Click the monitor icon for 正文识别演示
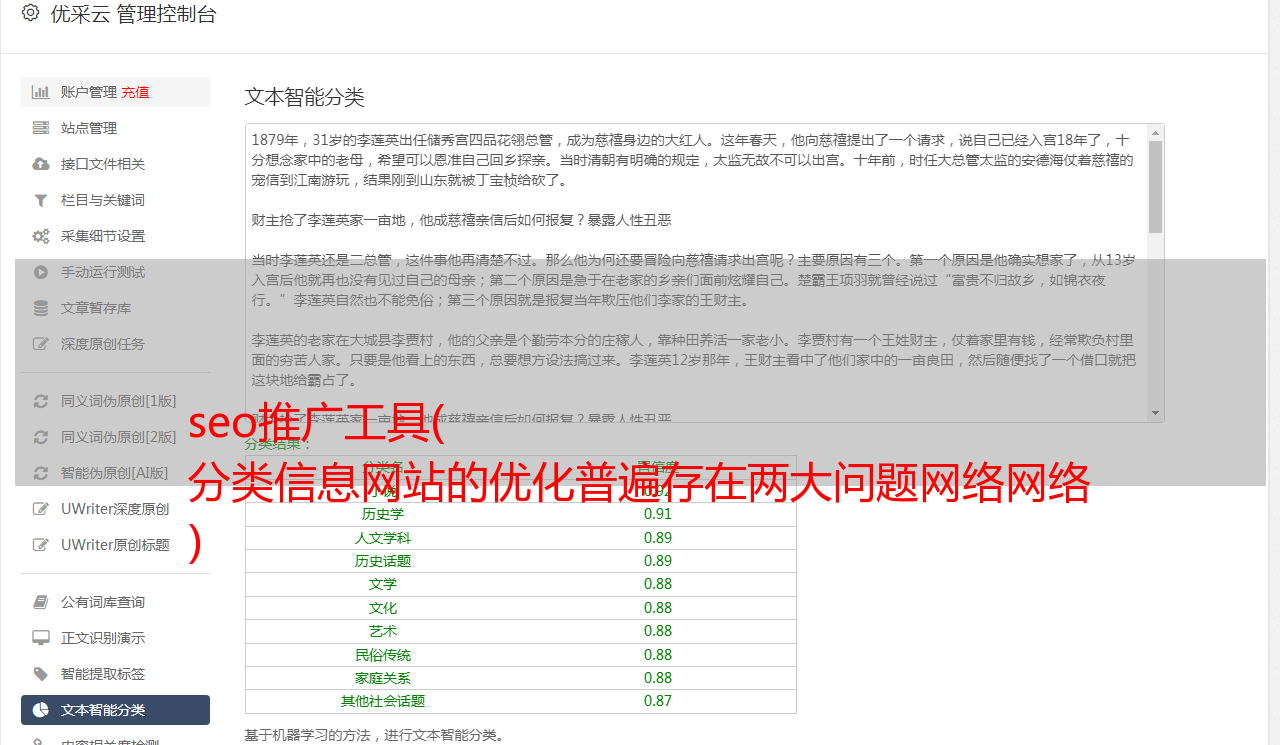The width and height of the screenshot is (1280, 745). [41, 638]
